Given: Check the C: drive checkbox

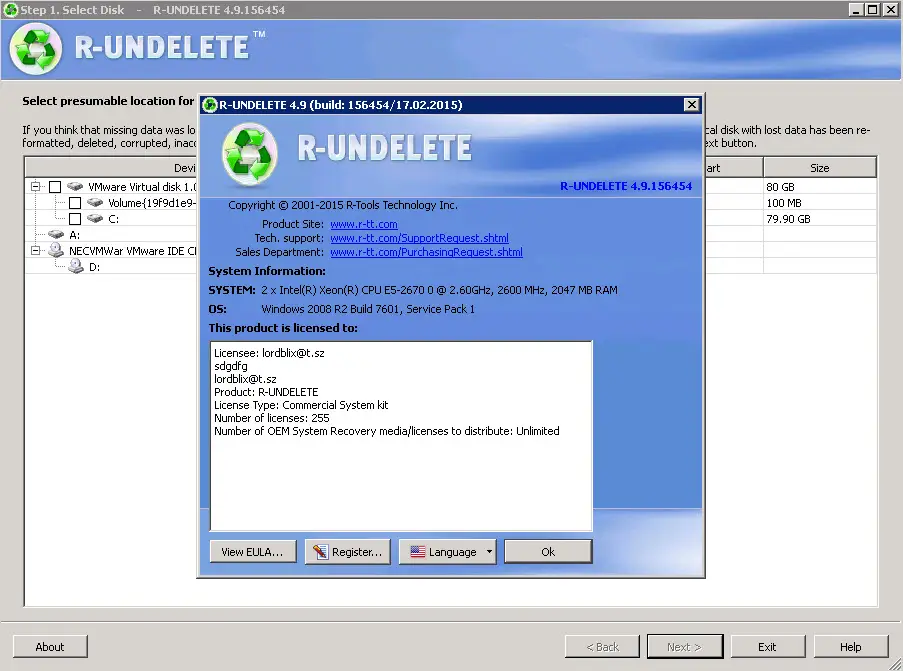Looking at the screenshot, I should click(75, 219).
